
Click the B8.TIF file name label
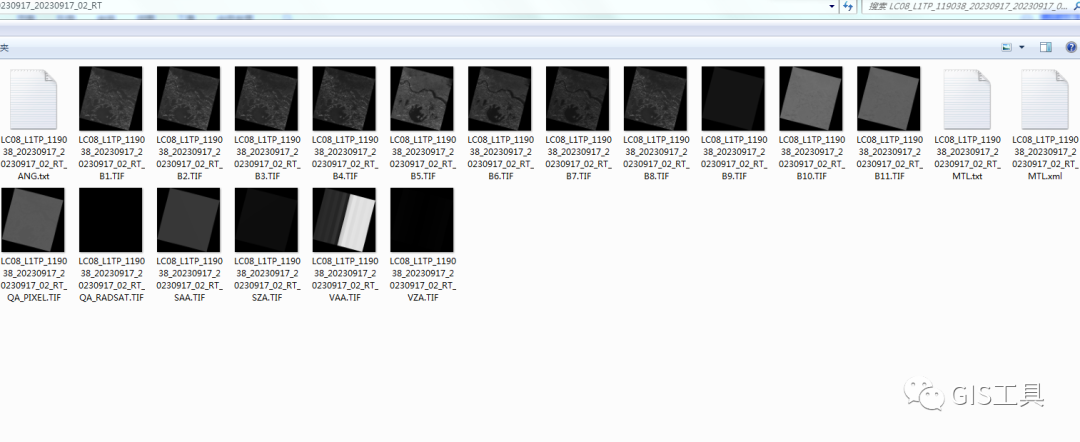(x=656, y=158)
